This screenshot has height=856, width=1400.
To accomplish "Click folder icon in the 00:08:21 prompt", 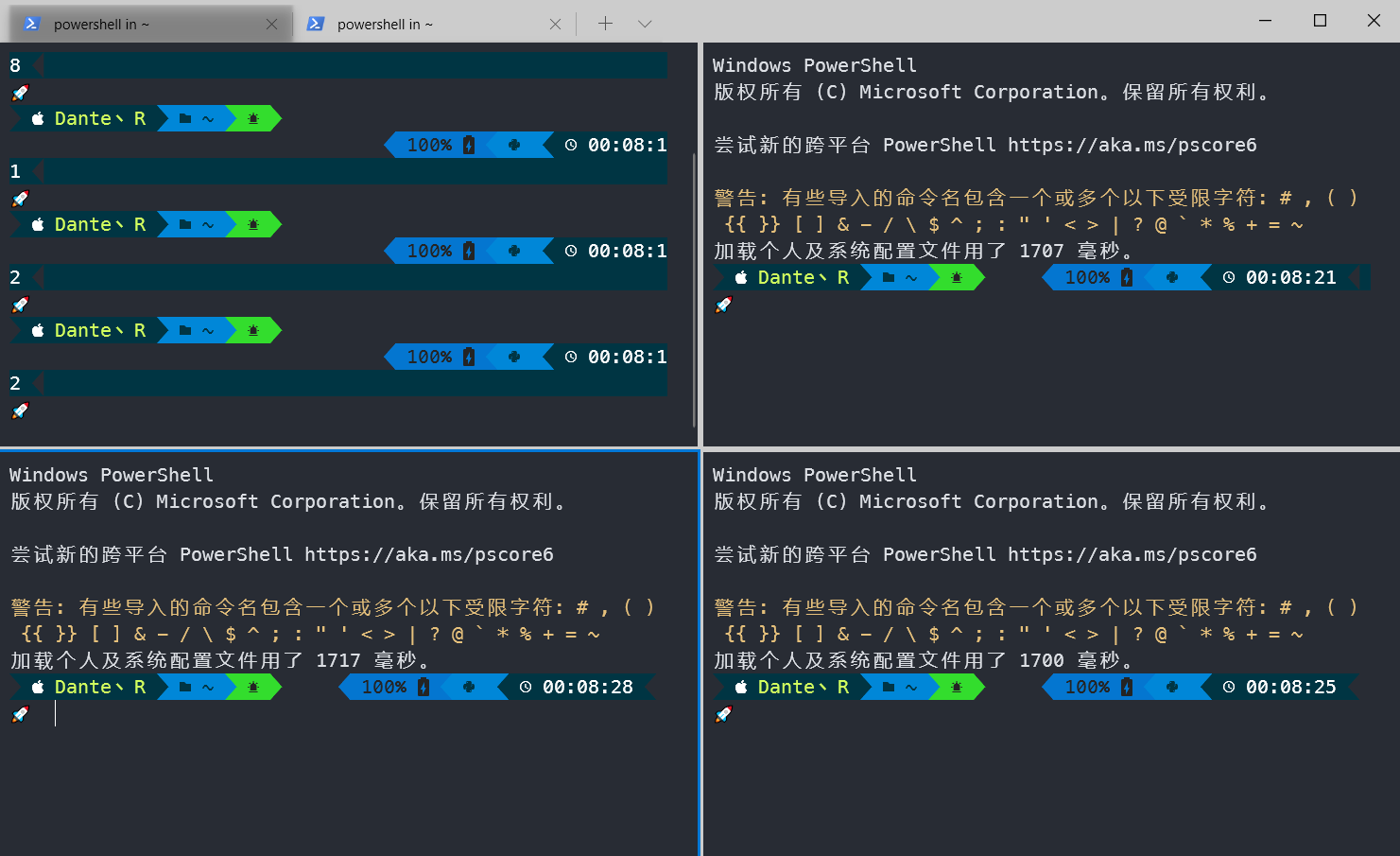I will coord(889,277).
